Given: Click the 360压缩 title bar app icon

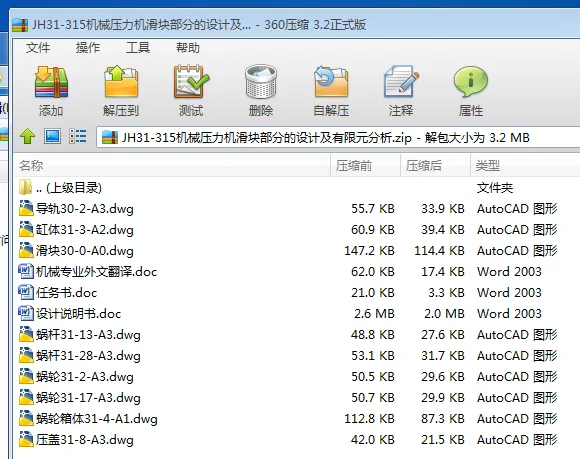Looking at the screenshot, I should click(x=20, y=25).
